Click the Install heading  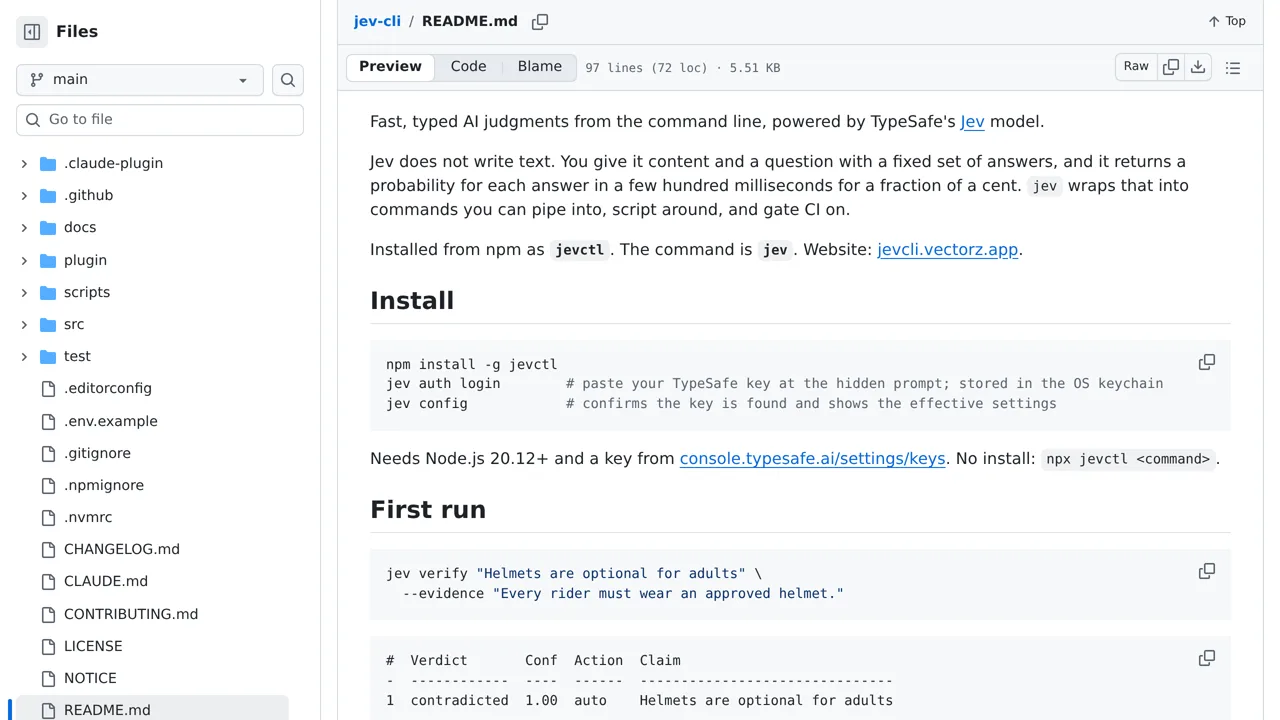pos(412,301)
